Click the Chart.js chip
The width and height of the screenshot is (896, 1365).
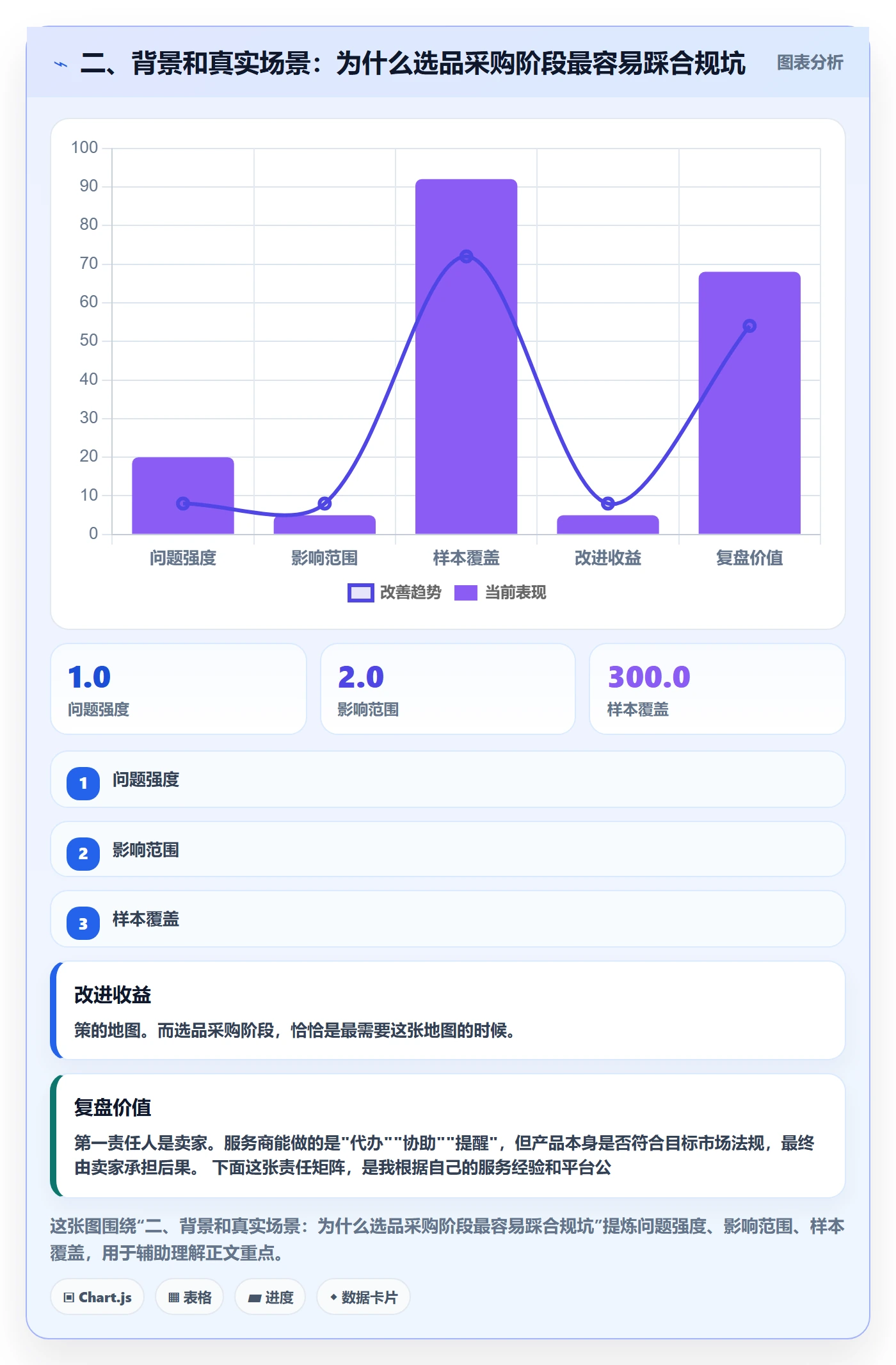(97, 1297)
